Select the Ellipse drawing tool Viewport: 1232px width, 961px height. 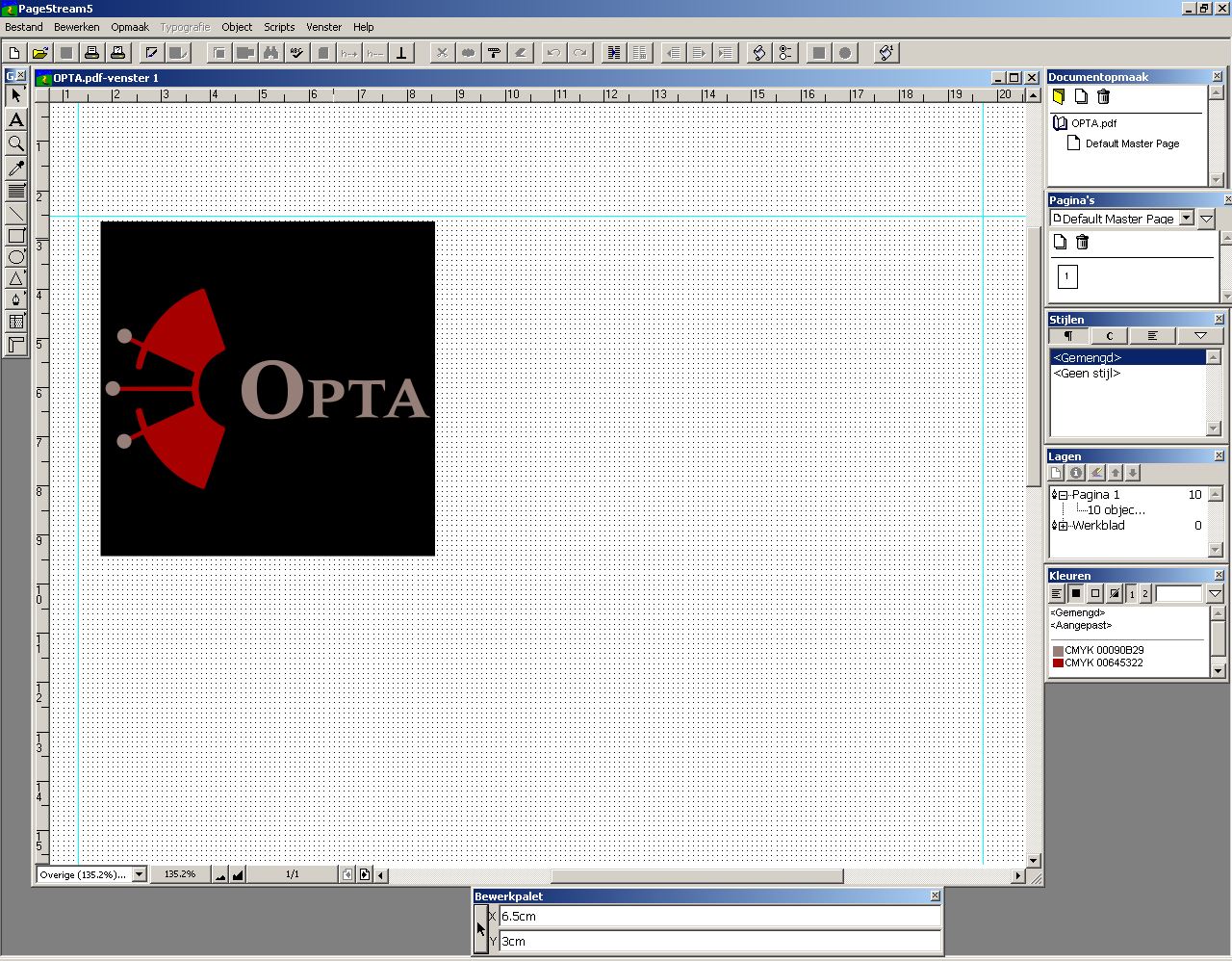(16, 257)
